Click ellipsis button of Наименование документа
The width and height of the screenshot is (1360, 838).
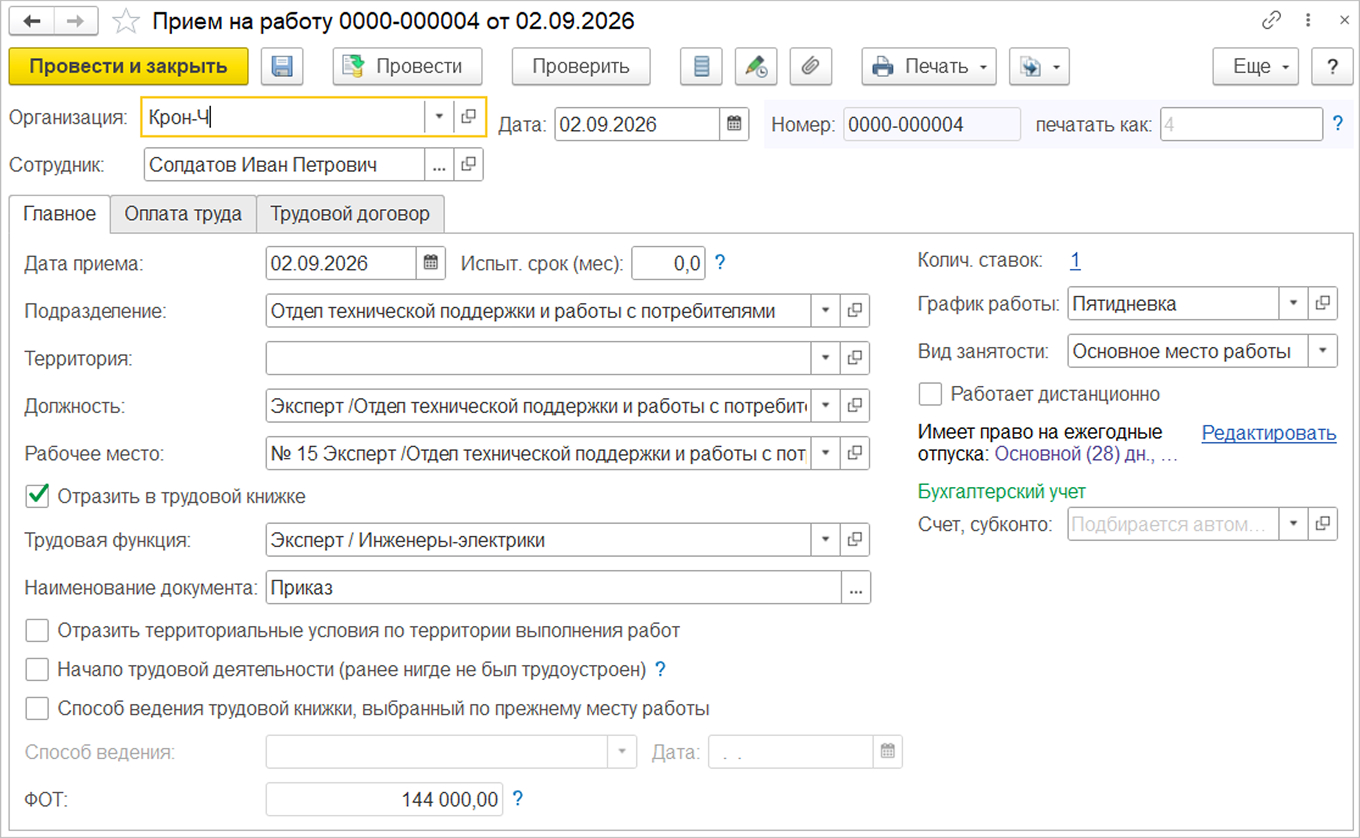(856, 588)
